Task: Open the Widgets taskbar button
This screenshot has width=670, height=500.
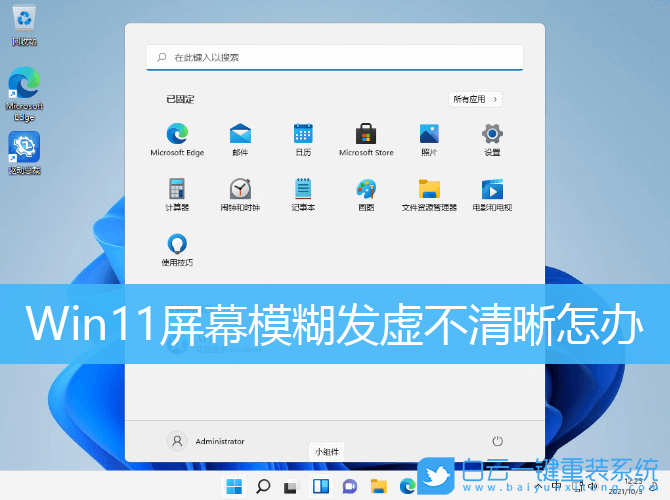Action: pos(321,486)
